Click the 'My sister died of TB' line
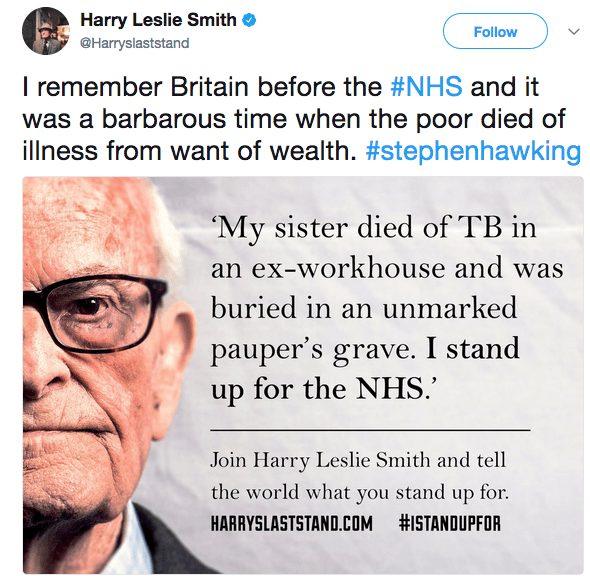 click(x=374, y=229)
